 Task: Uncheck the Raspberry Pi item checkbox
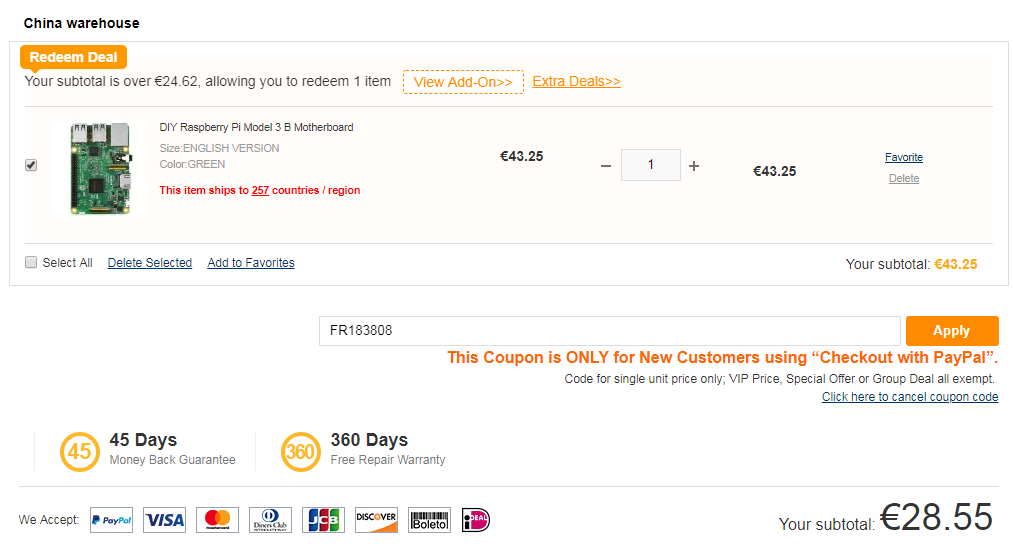point(31,165)
